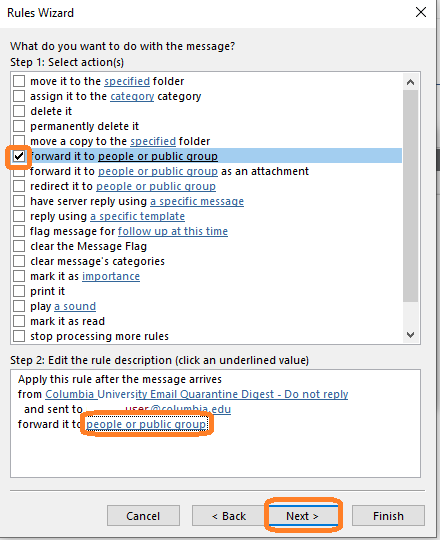
Task: Click 'specified' link in move a copy row
Action: pos(153,141)
